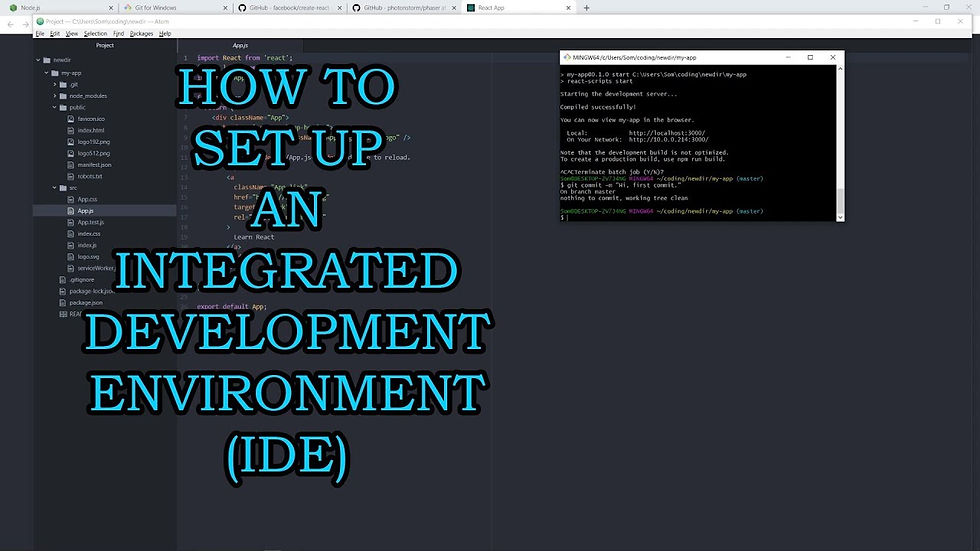Click the Node.js tab favicon
980x551 pixels.
(x=13, y=7)
